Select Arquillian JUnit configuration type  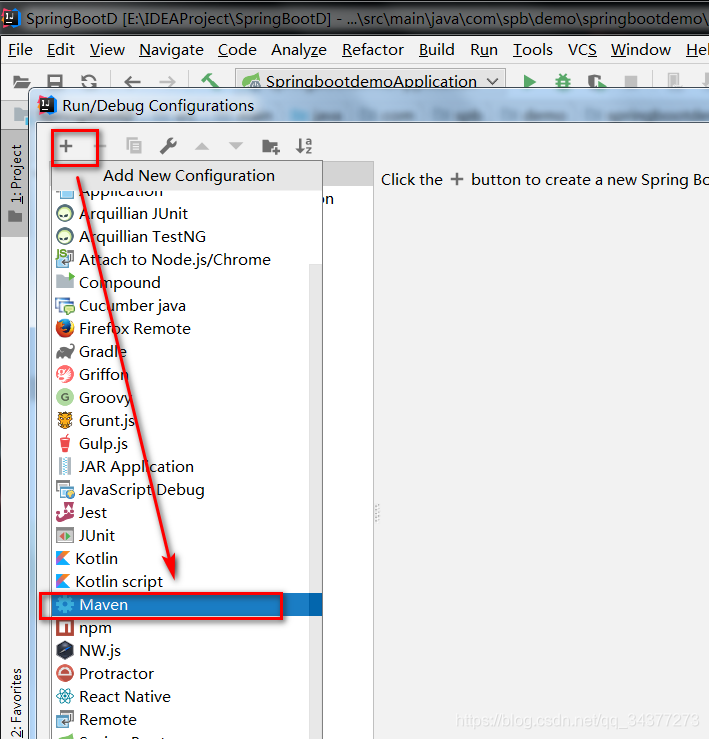tap(187, 214)
